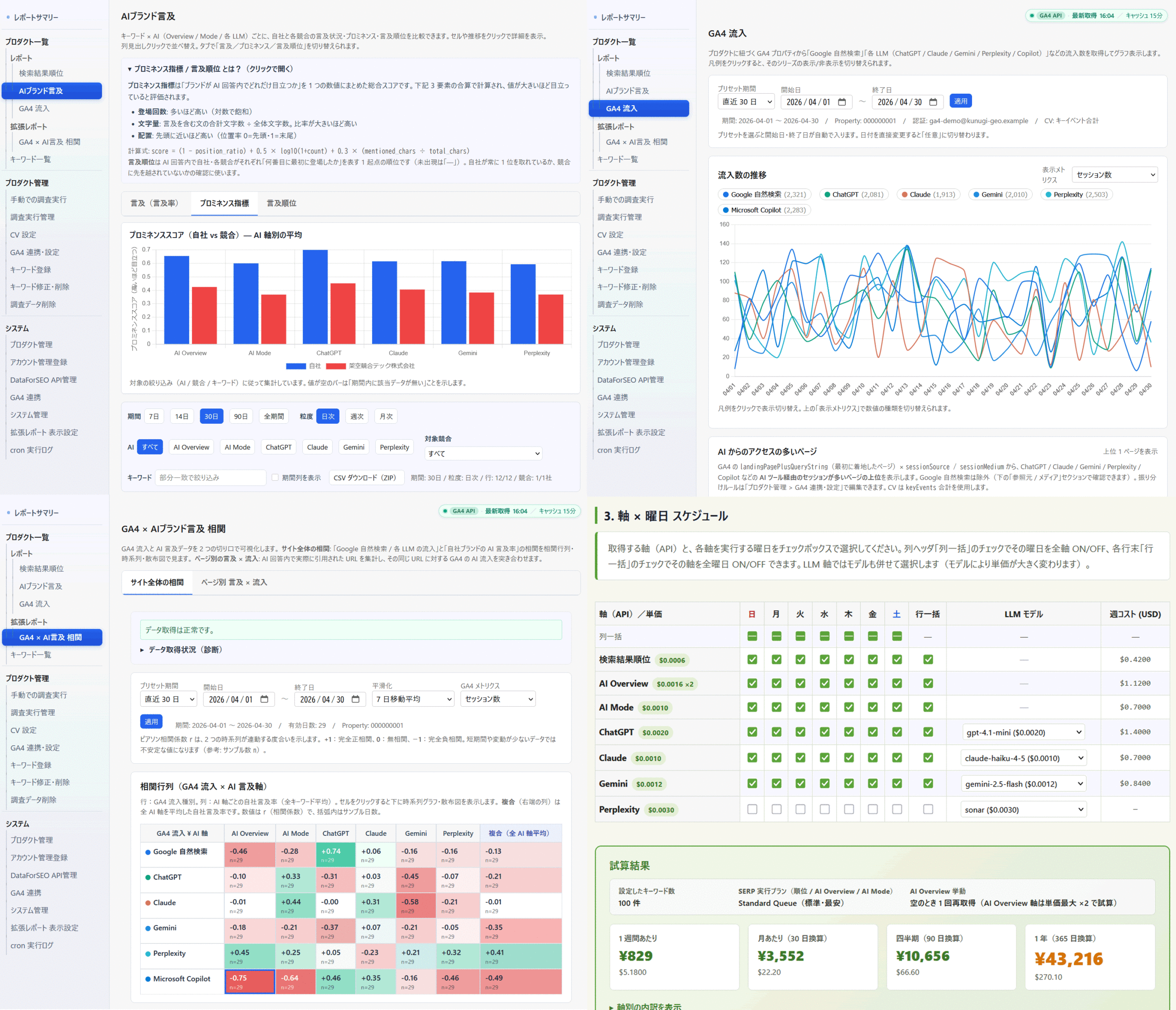Toggle Microsoft Copilot legend chip in 流入数の推移
This screenshot has width=1176, height=1010.
764,210
